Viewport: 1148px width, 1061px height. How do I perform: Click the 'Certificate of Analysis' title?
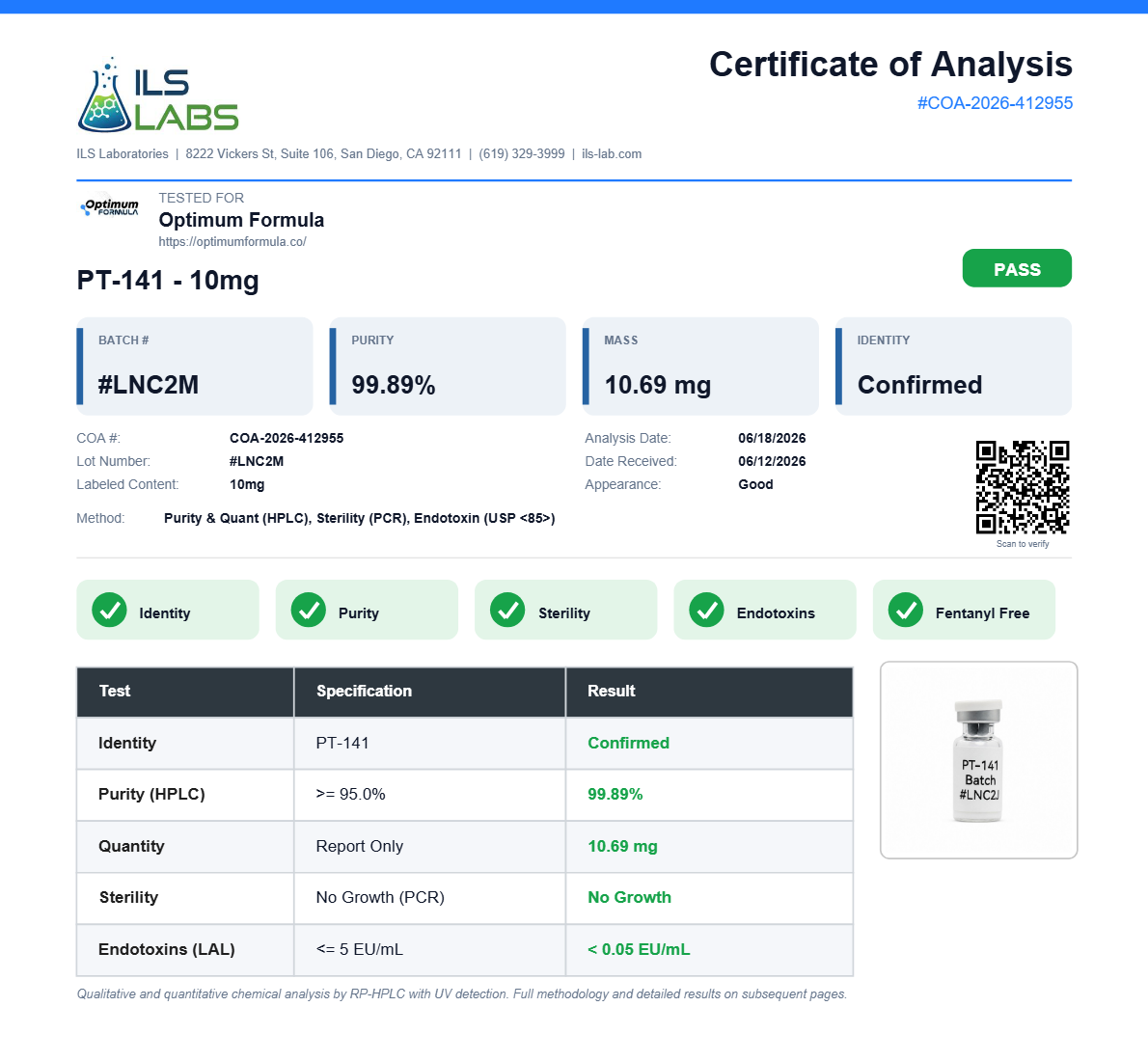coord(891,65)
